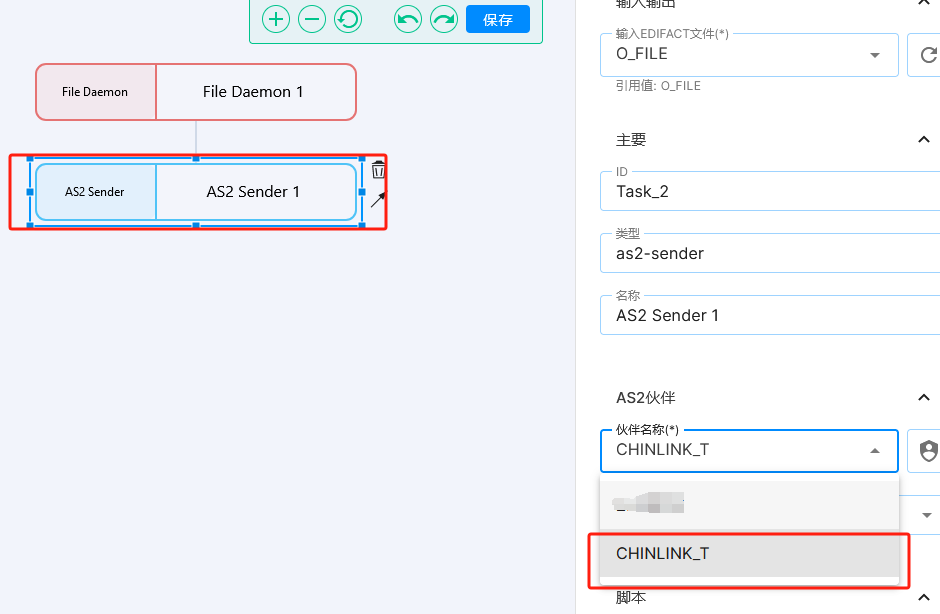Collapse the 伙伴名称 dropdown arrow
Screen dimensions: 940x614
[875, 451]
